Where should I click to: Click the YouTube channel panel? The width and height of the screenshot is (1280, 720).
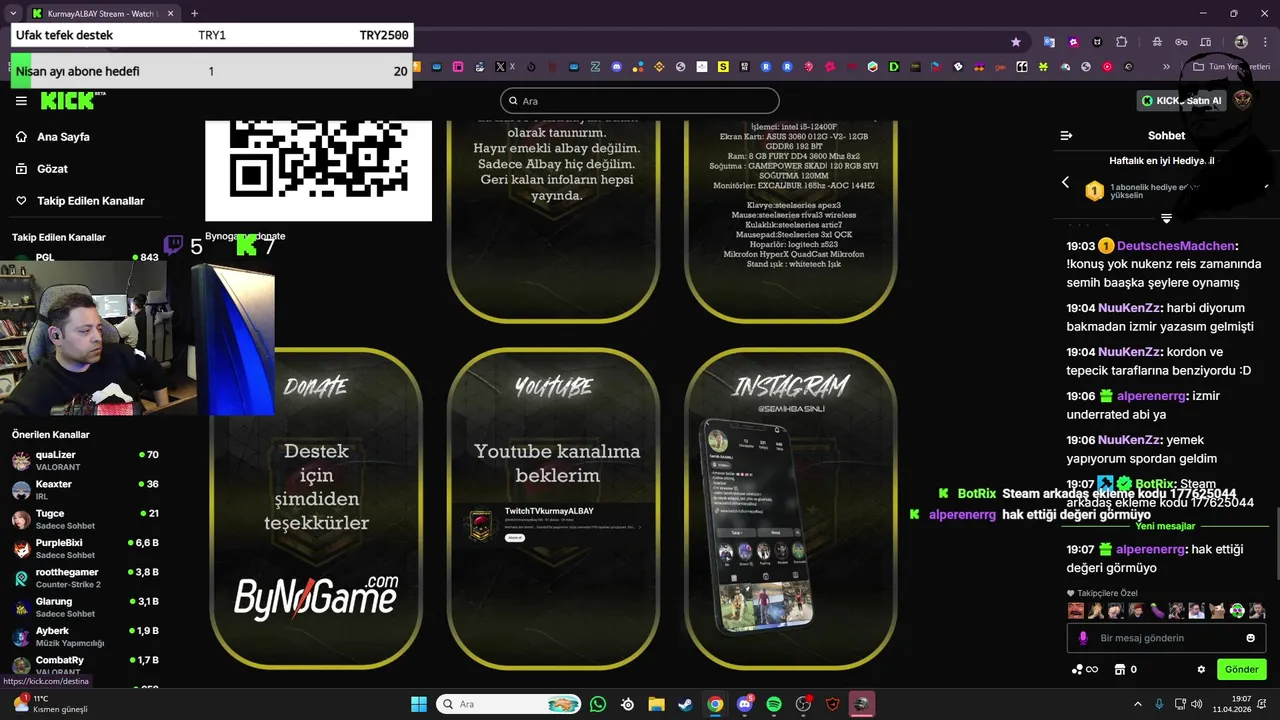click(553, 508)
